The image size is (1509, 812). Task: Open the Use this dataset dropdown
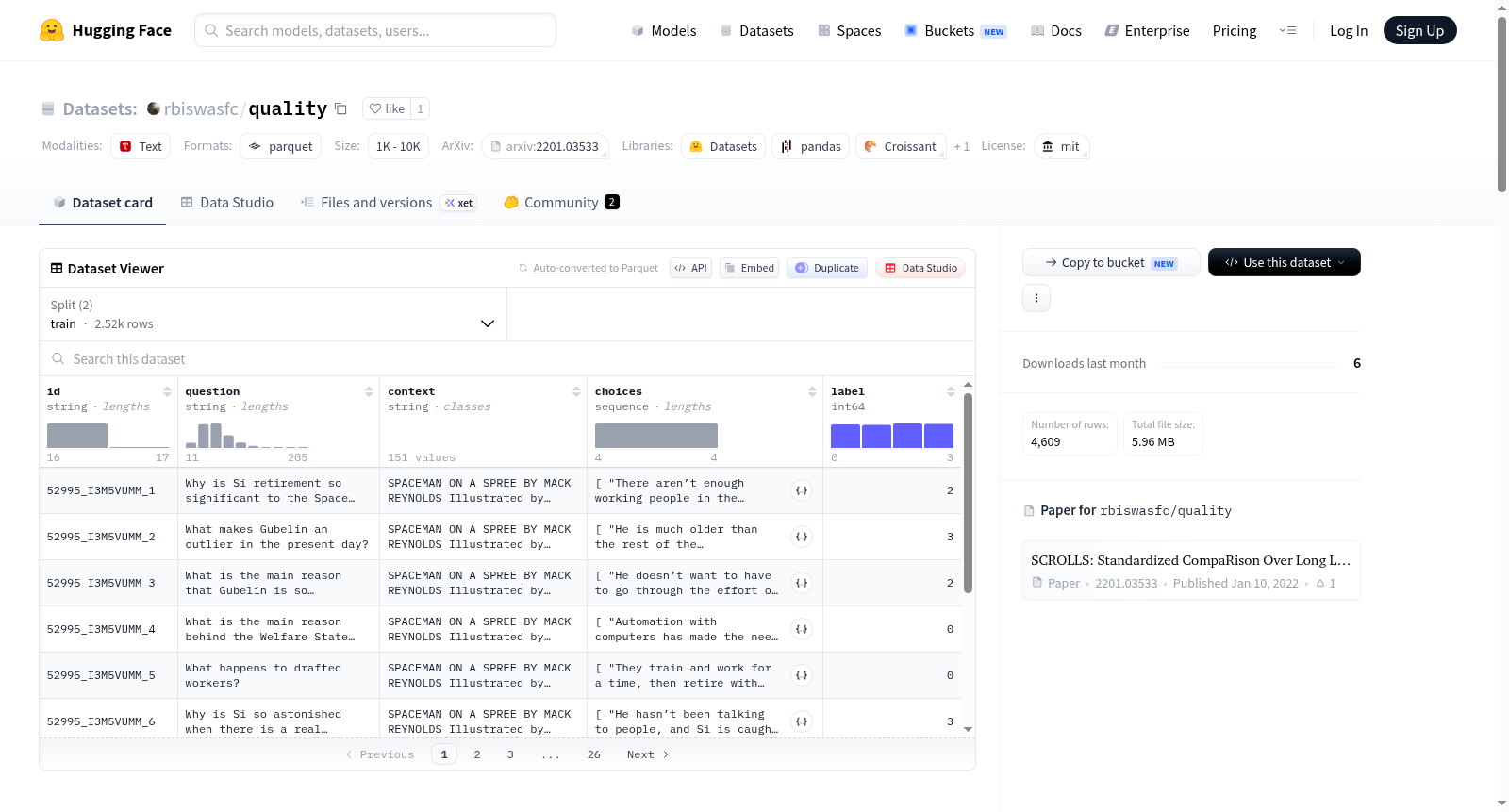[x=1284, y=262]
